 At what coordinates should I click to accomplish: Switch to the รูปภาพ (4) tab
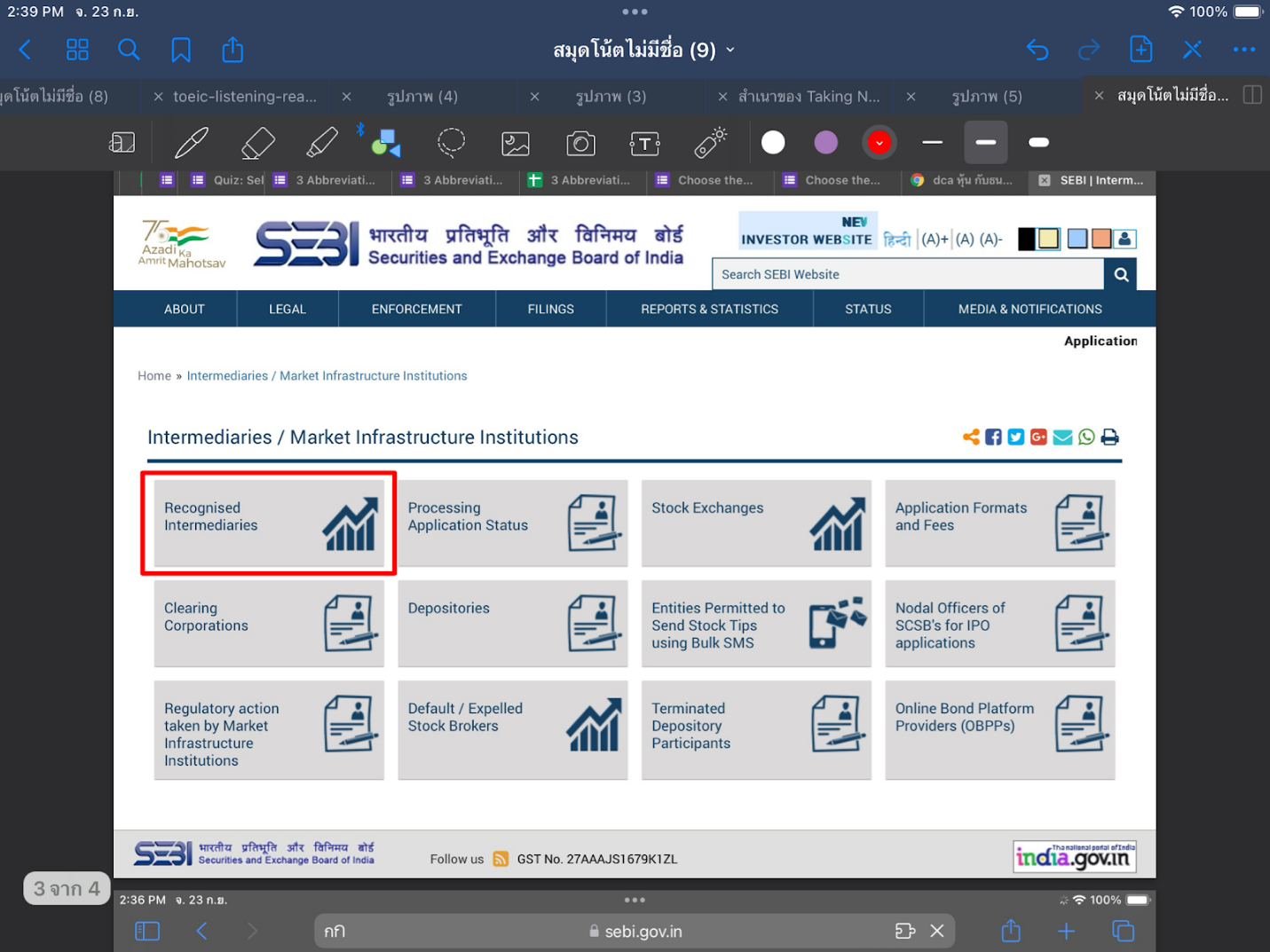point(422,96)
